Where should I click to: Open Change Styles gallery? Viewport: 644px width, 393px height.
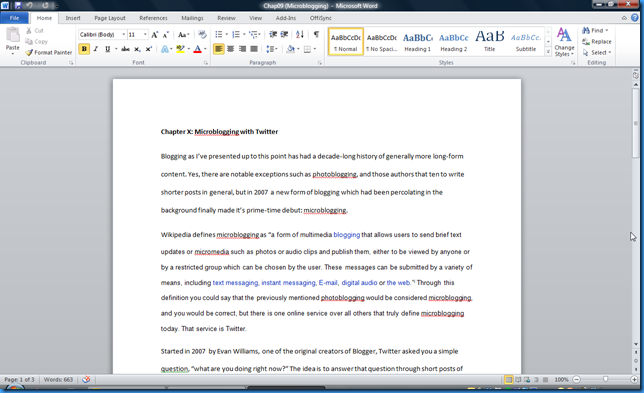(564, 42)
